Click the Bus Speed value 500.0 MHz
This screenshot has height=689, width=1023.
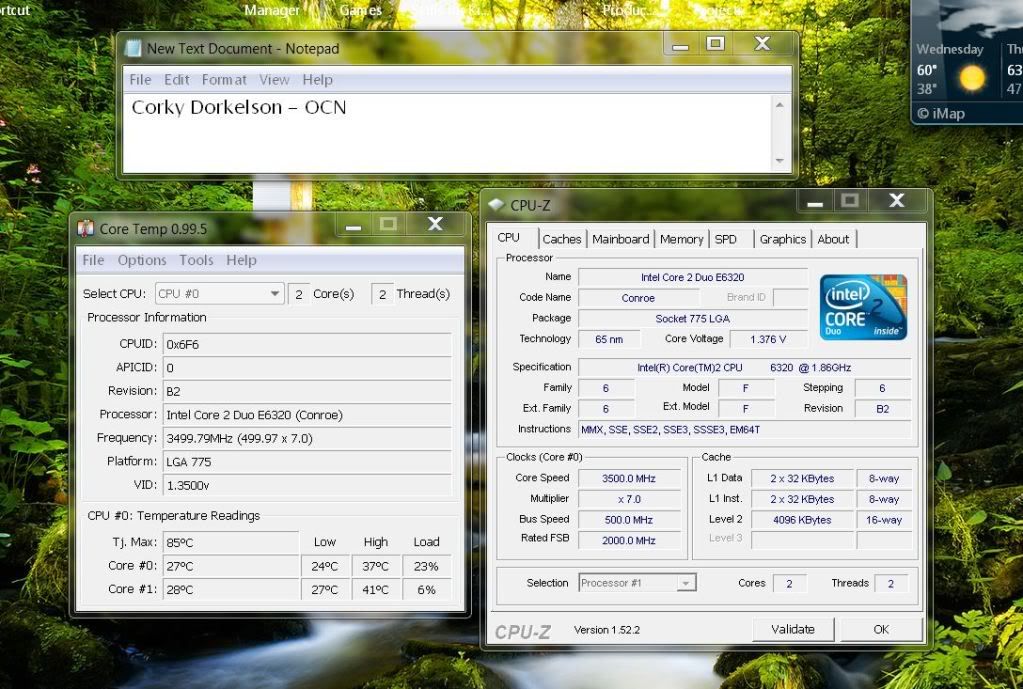click(629, 520)
